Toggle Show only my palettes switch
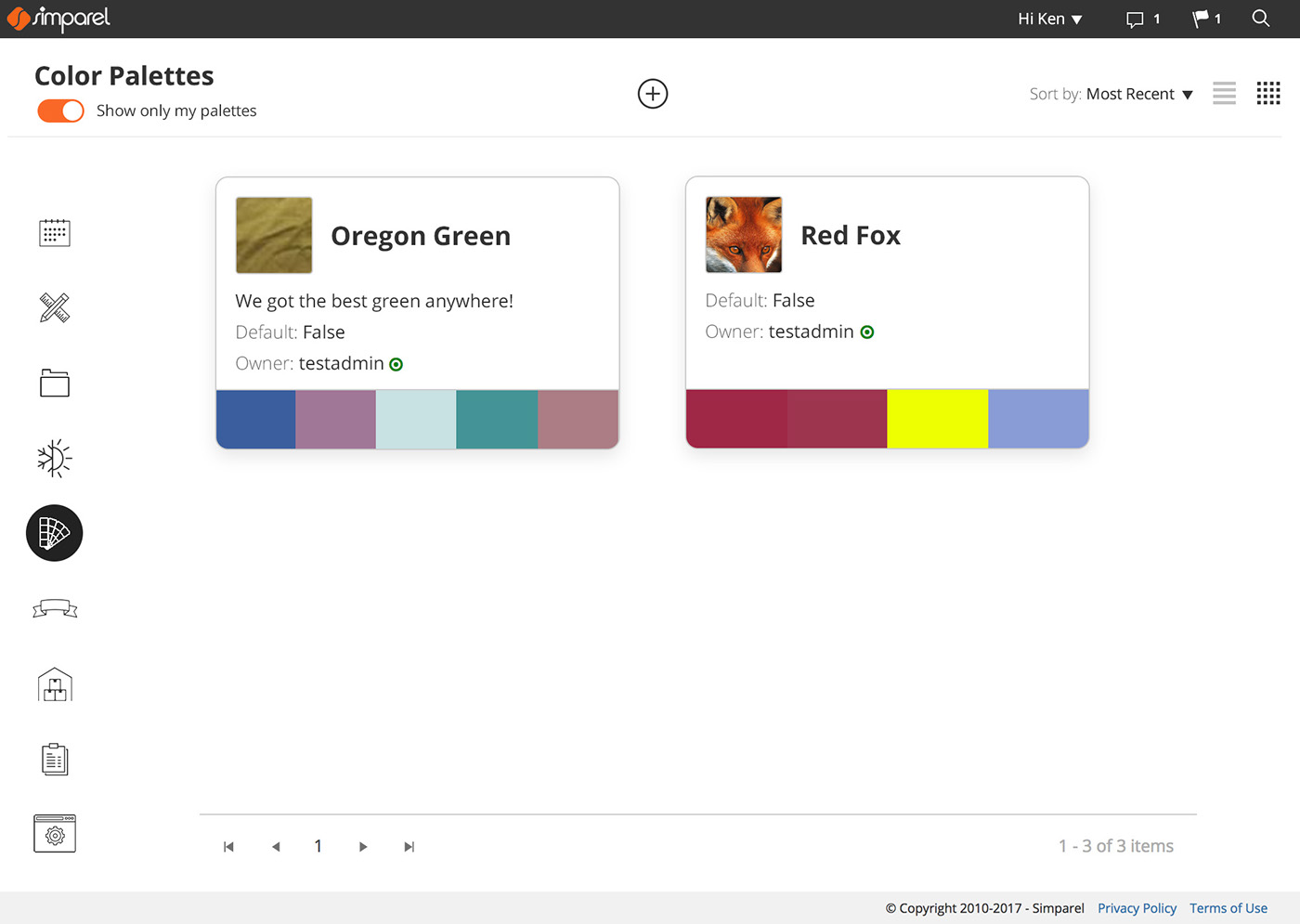Viewport: 1300px width, 924px height. click(60, 111)
